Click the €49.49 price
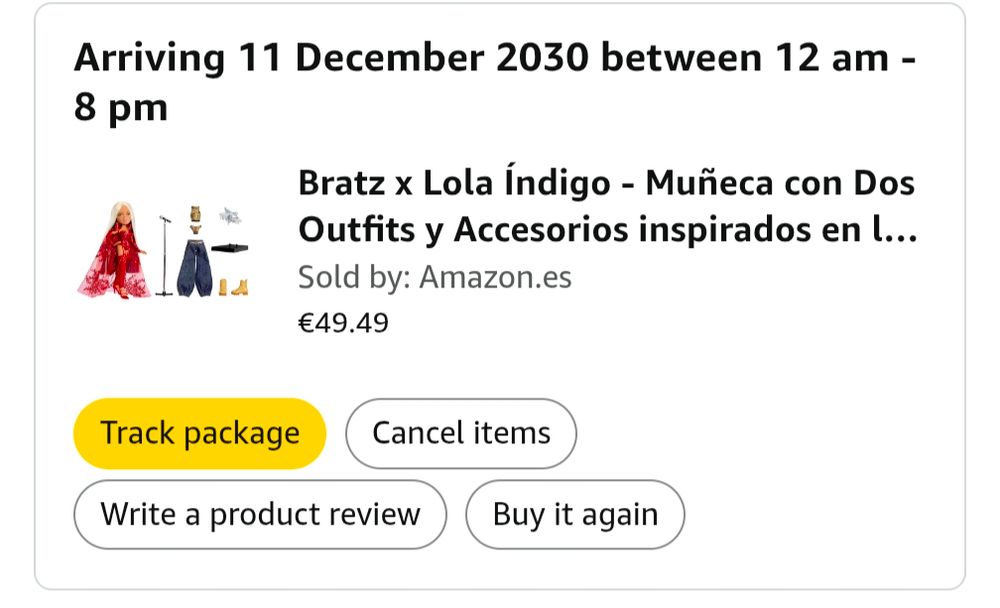The image size is (1000, 608). (x=343, y=323)
